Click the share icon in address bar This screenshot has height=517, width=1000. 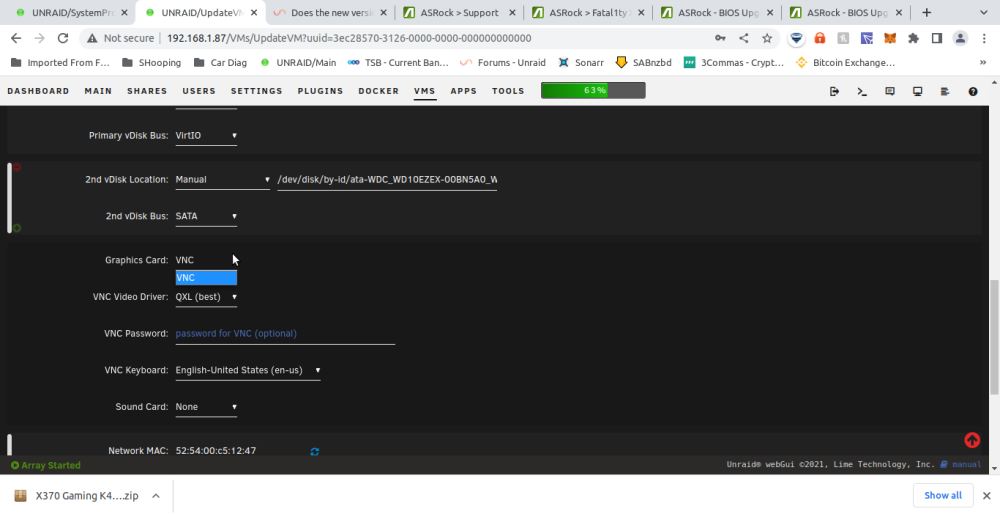[x=744, y=38]
